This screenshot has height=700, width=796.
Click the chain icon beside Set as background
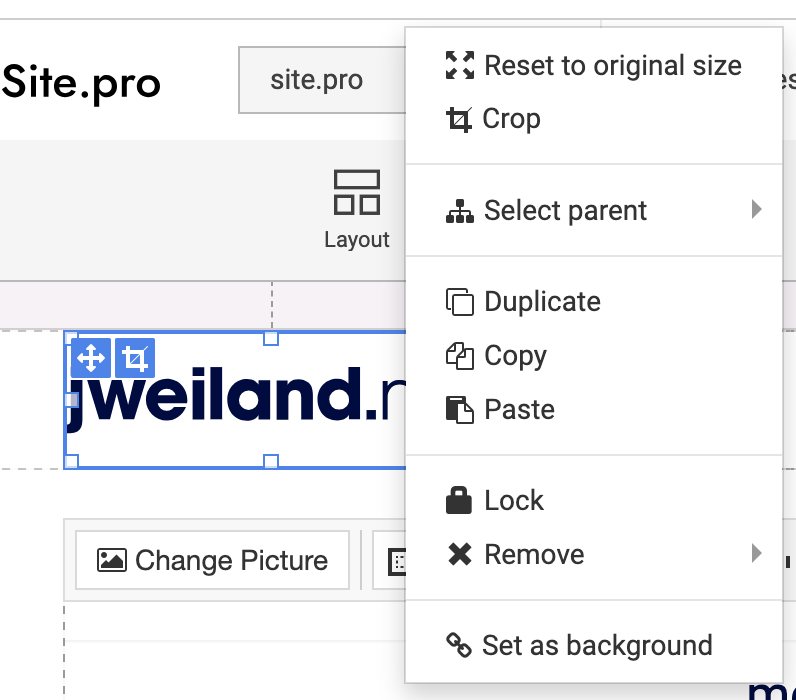click(459, 645)
